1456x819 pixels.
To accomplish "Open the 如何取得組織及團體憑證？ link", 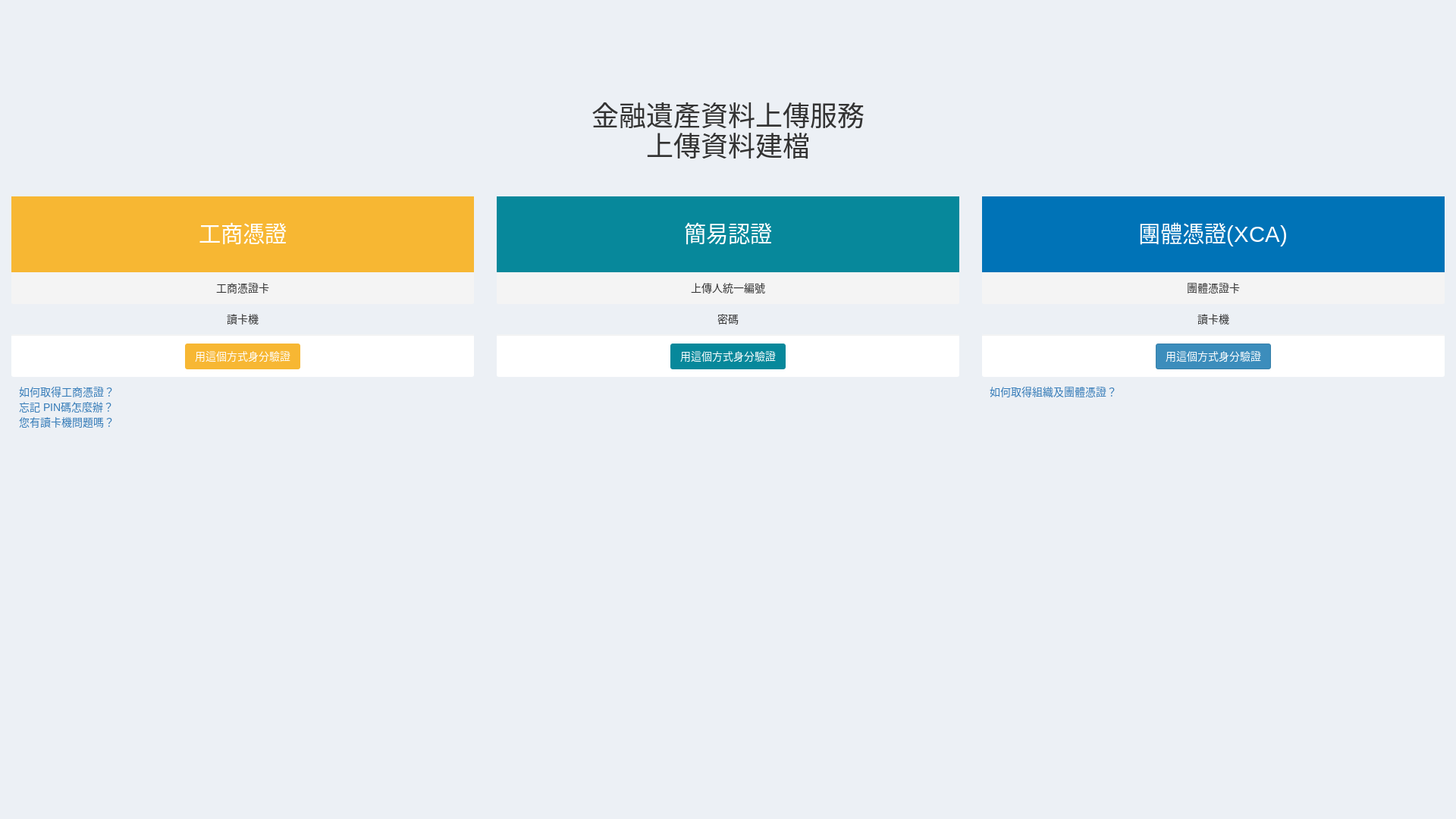I will click(1053, 392).
